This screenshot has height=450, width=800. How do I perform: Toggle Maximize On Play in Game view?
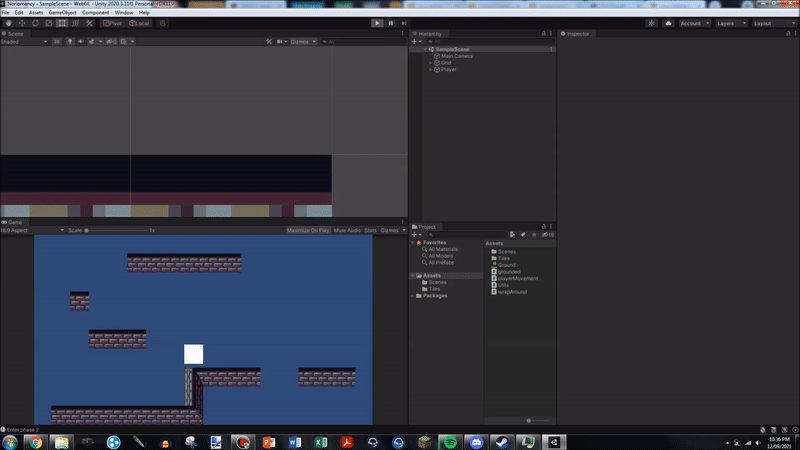(307, 230)
